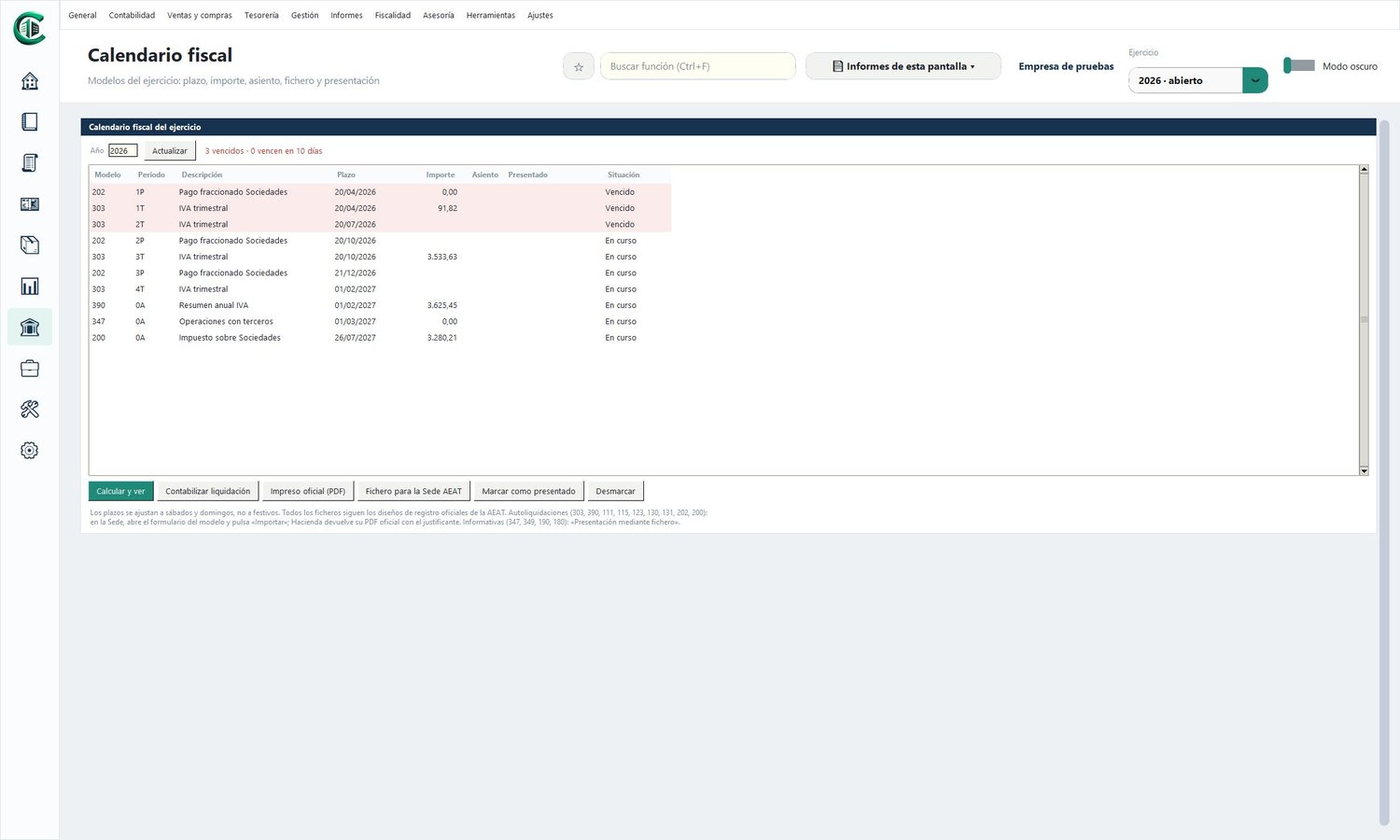Open the home icon in sidebar
1400x840 pixels.
30,81
